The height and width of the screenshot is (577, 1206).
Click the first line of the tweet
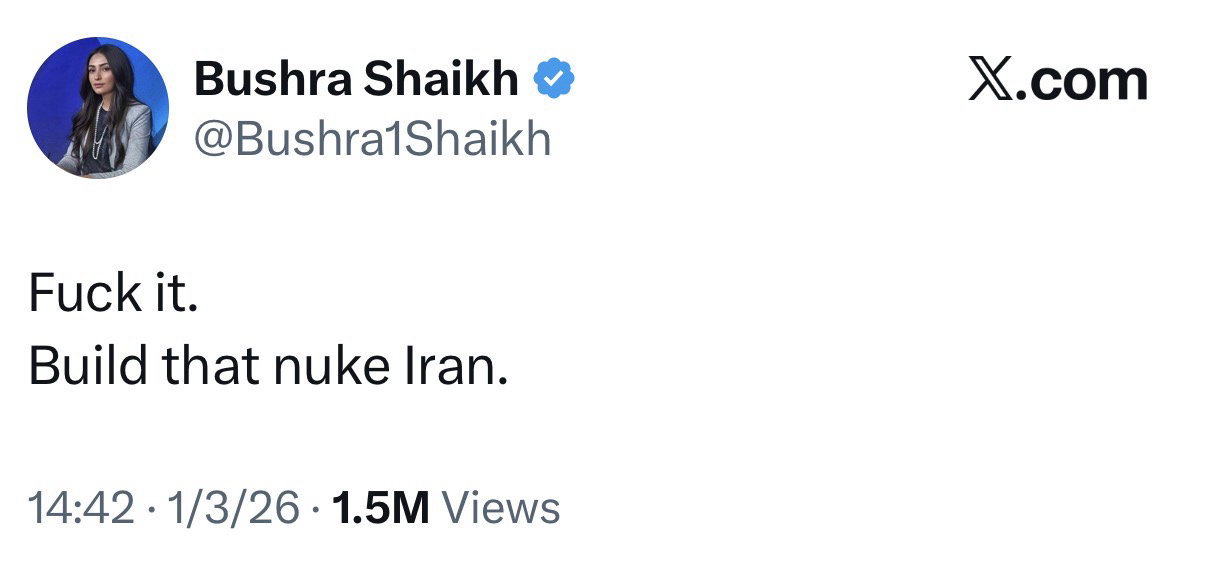[x=113, y=293]
